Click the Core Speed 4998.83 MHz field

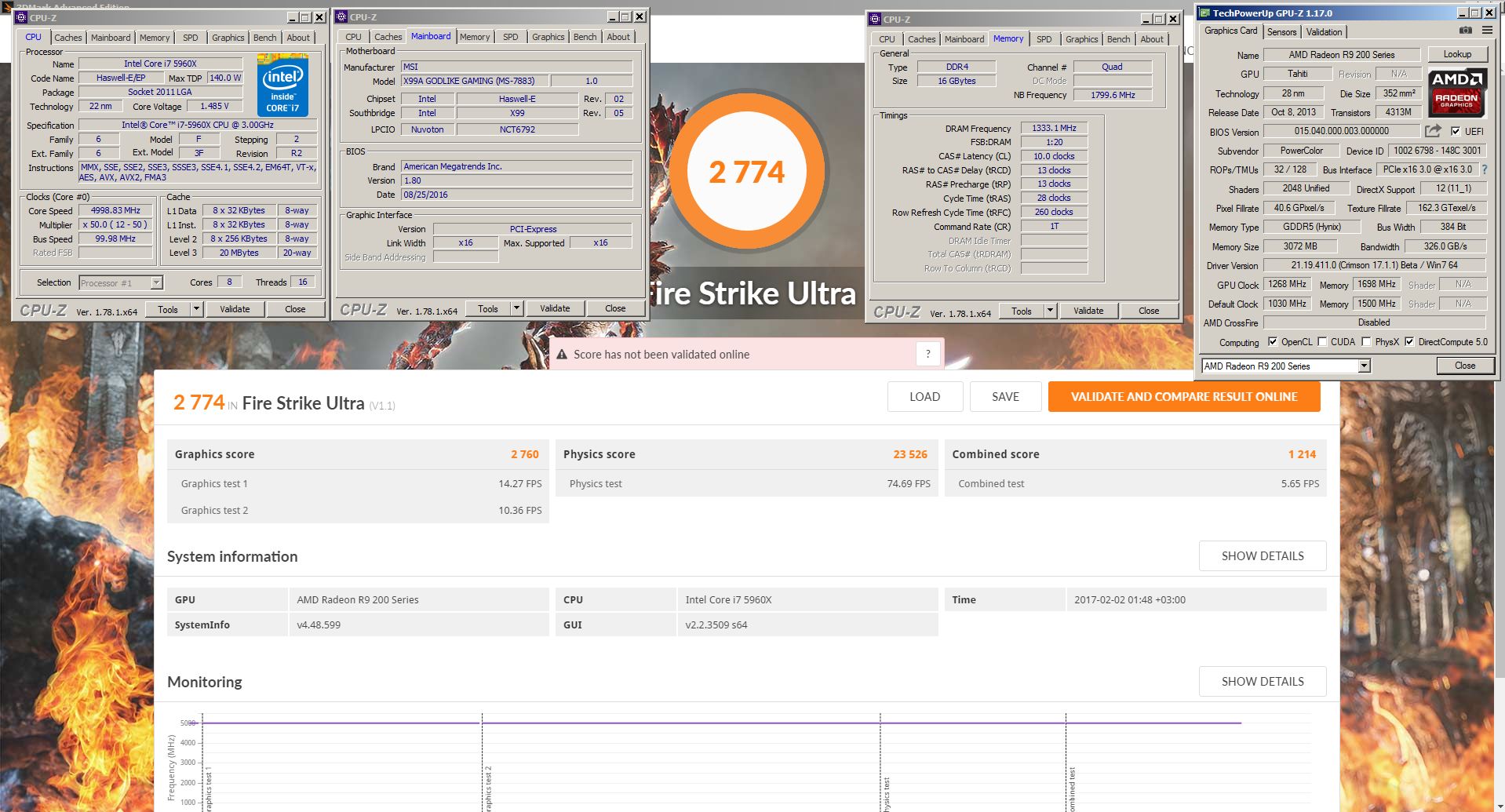point(115,210)
